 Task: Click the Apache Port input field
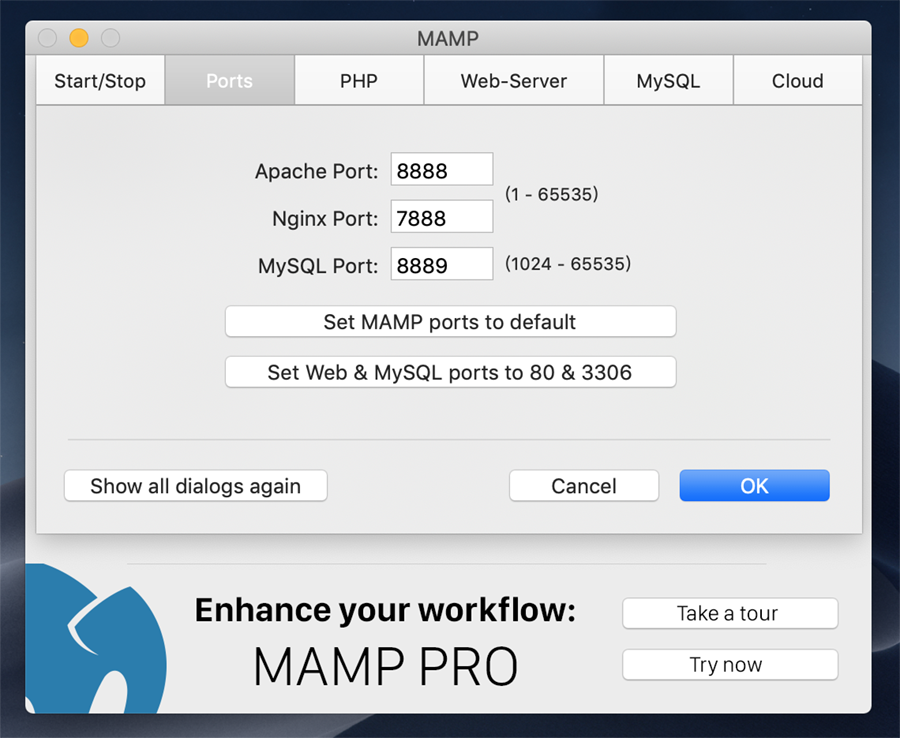tap(442, 170)
